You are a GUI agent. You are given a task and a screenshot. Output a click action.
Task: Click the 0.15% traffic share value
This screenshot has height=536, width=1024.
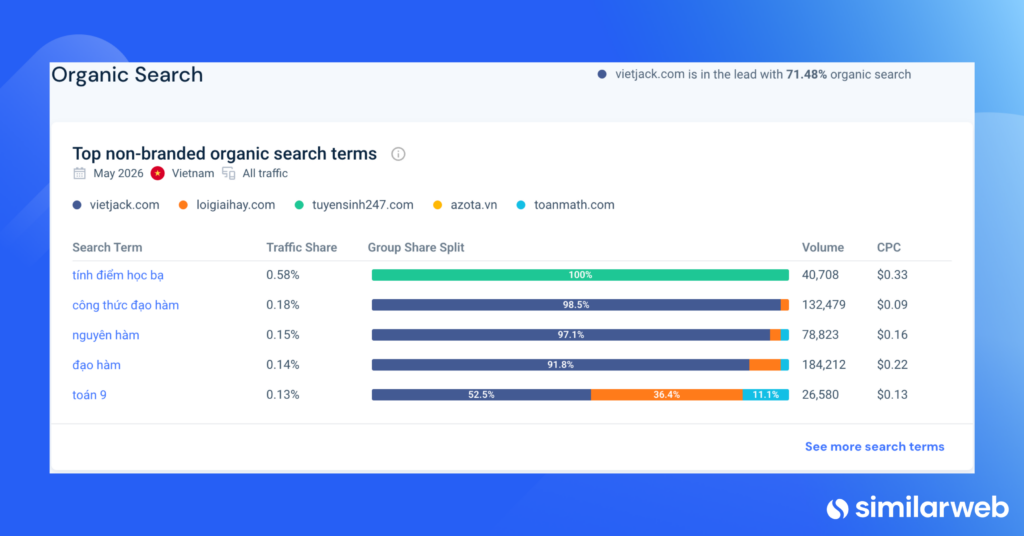tap(283, 336)
